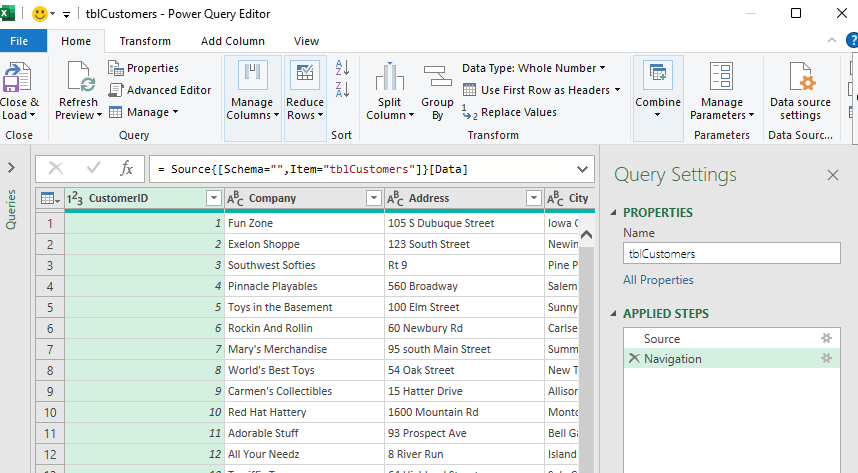Click the Address column data type icon
The image size is (858, 473).
tap(395, 198)
